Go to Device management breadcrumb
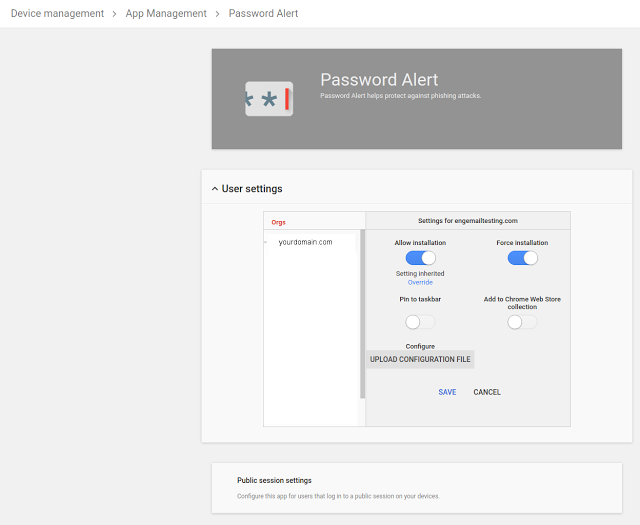This screenshot has width=640, height=525. point(57,14)
